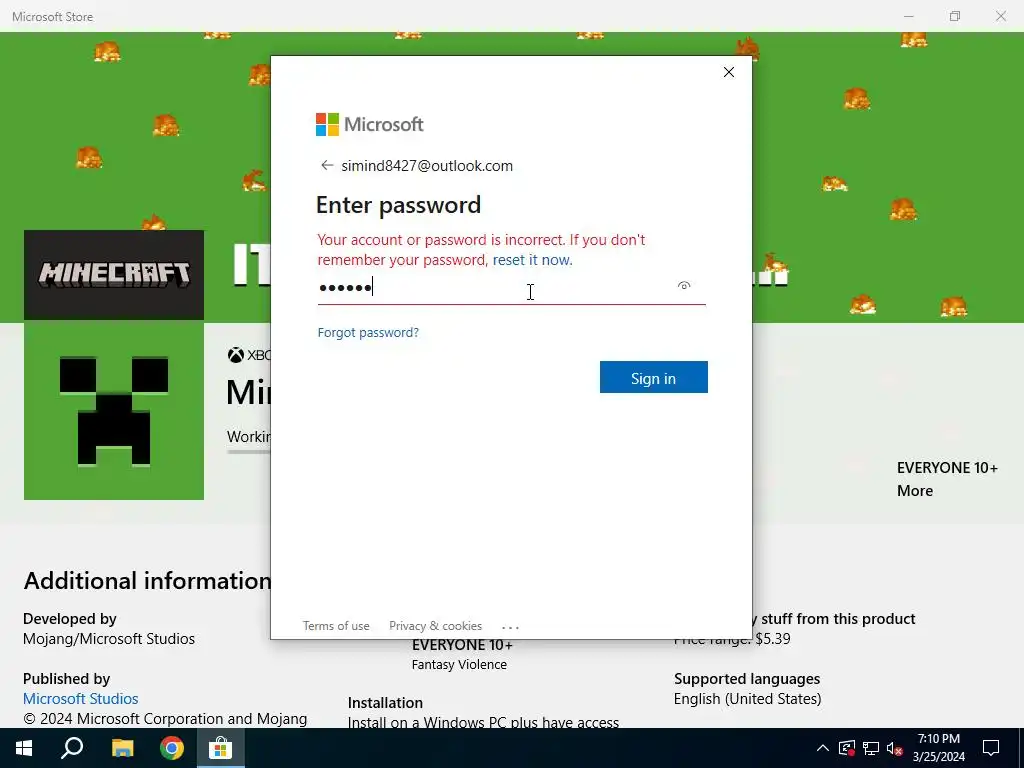Click the More link under EVERYONE 10+
This screenshot has height=768, width=1024.
pos(914,491)
